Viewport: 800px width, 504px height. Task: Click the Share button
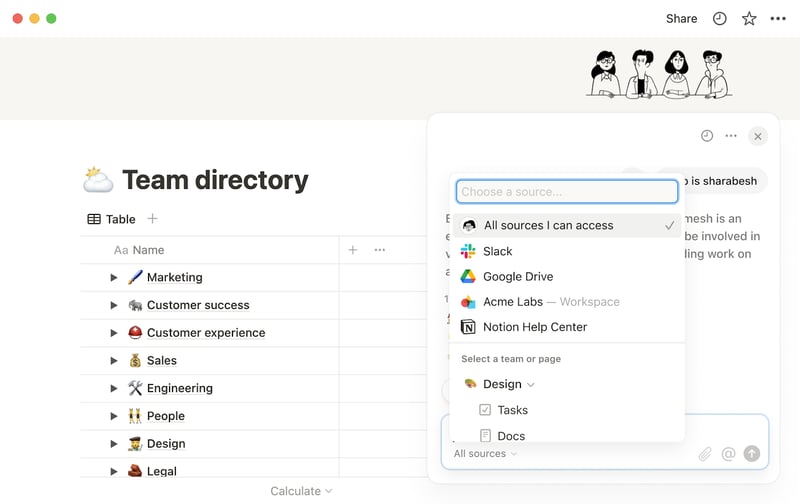click(681, 19)
